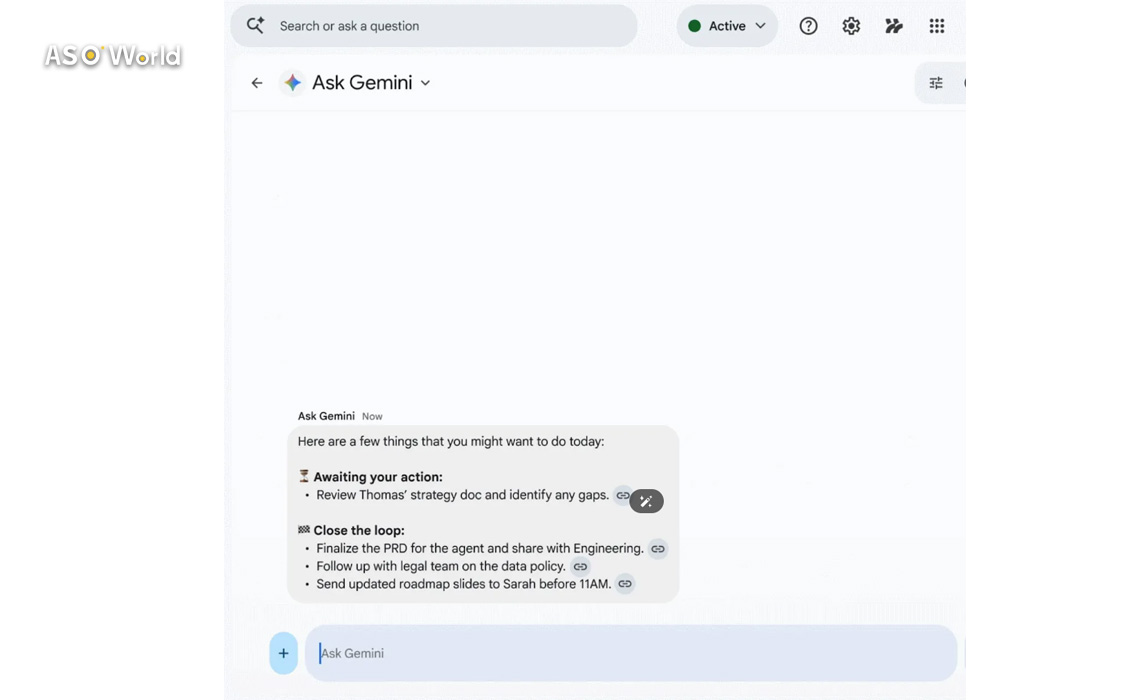Go back using the left arrow
The width and height of the screenshot is (1140, 700).
[257, 83]
